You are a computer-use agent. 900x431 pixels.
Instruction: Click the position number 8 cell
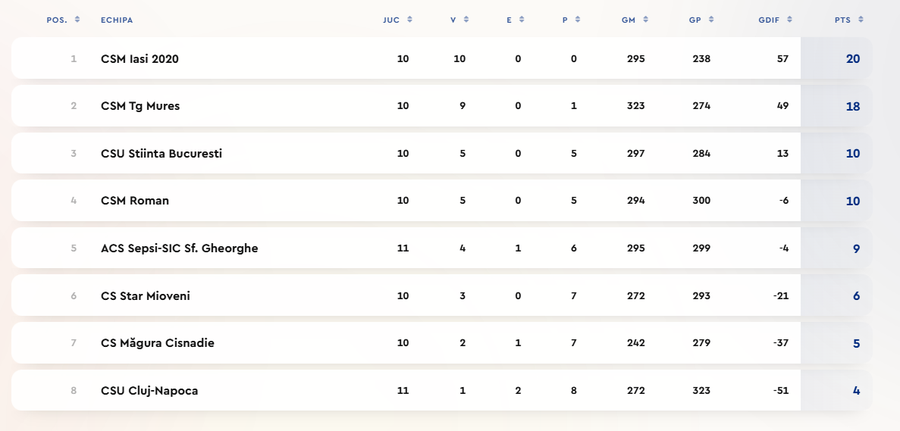pyautogui.click(x=73, y=391)
